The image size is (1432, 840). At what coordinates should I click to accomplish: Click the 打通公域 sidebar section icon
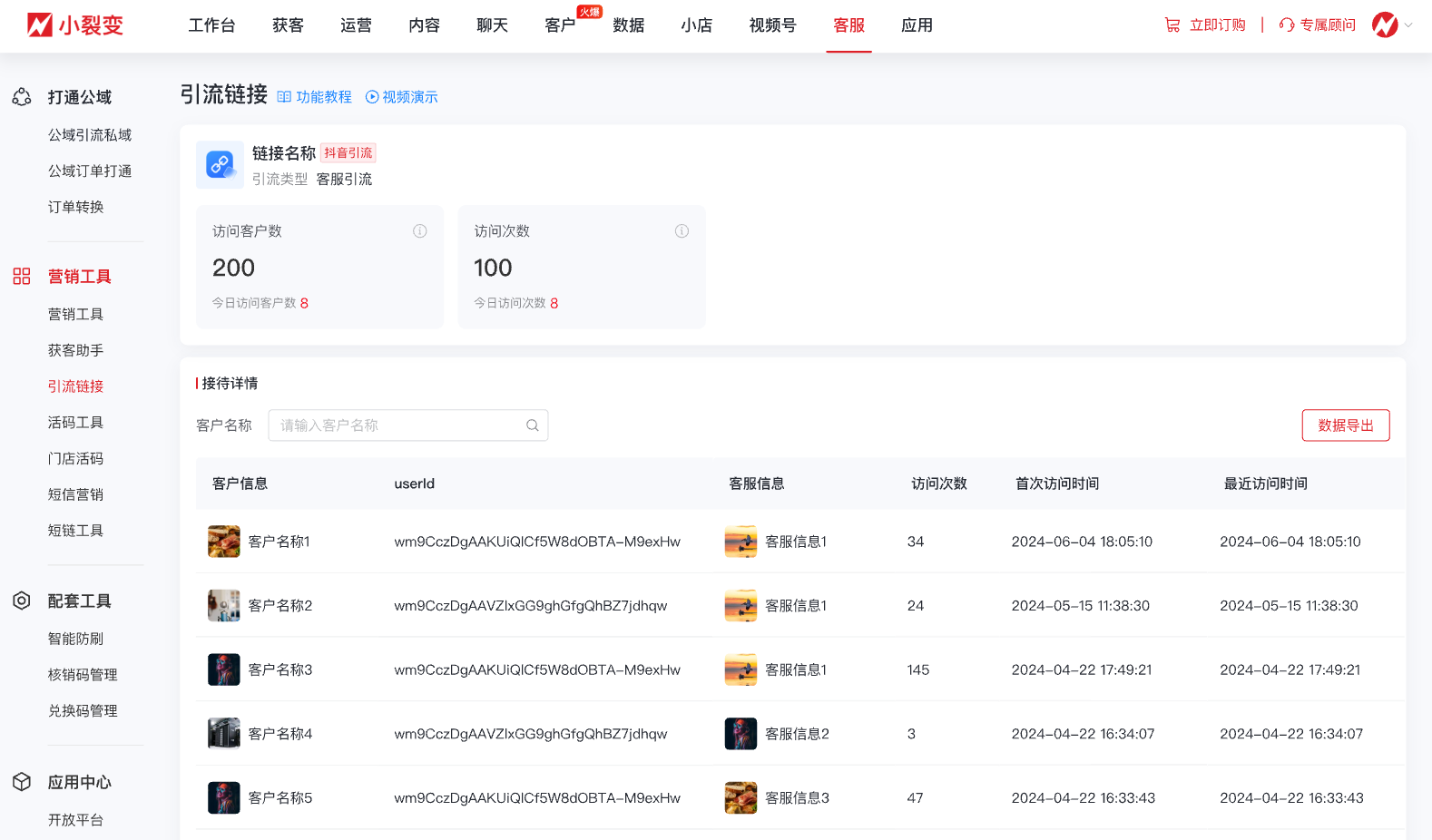(x=22, y=97)
